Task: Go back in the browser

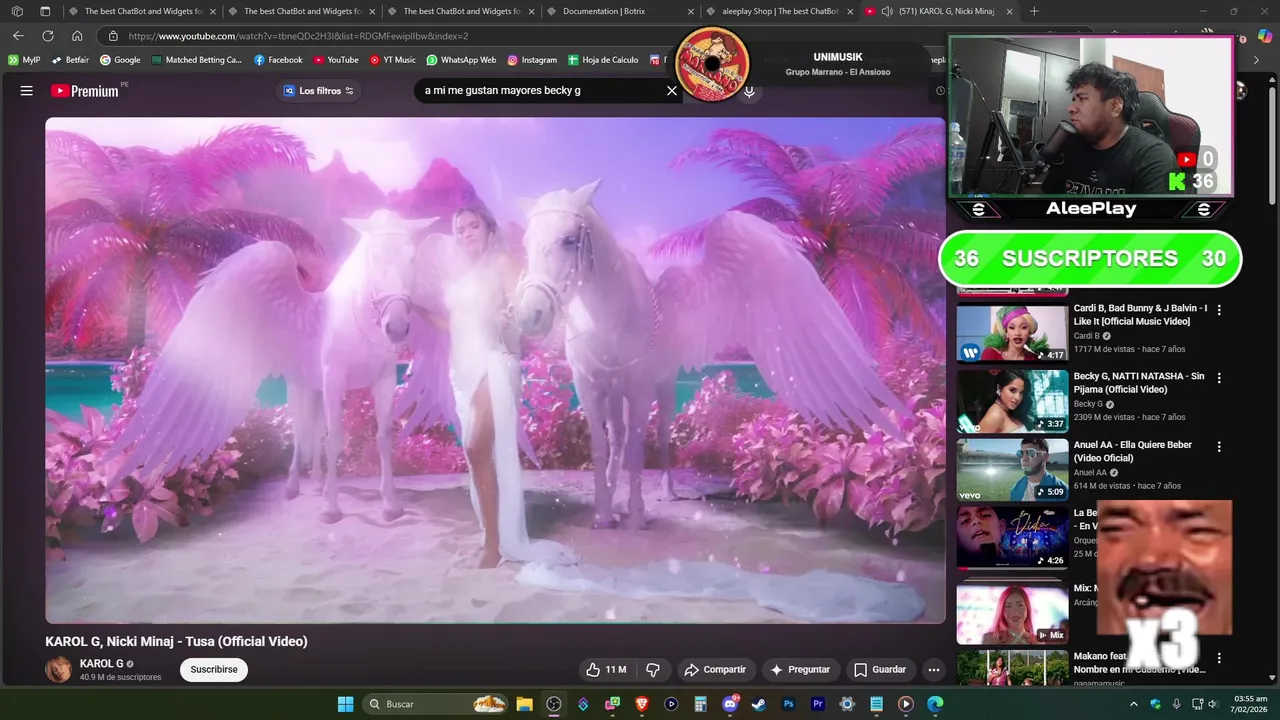Action: (x=18, y=36)
